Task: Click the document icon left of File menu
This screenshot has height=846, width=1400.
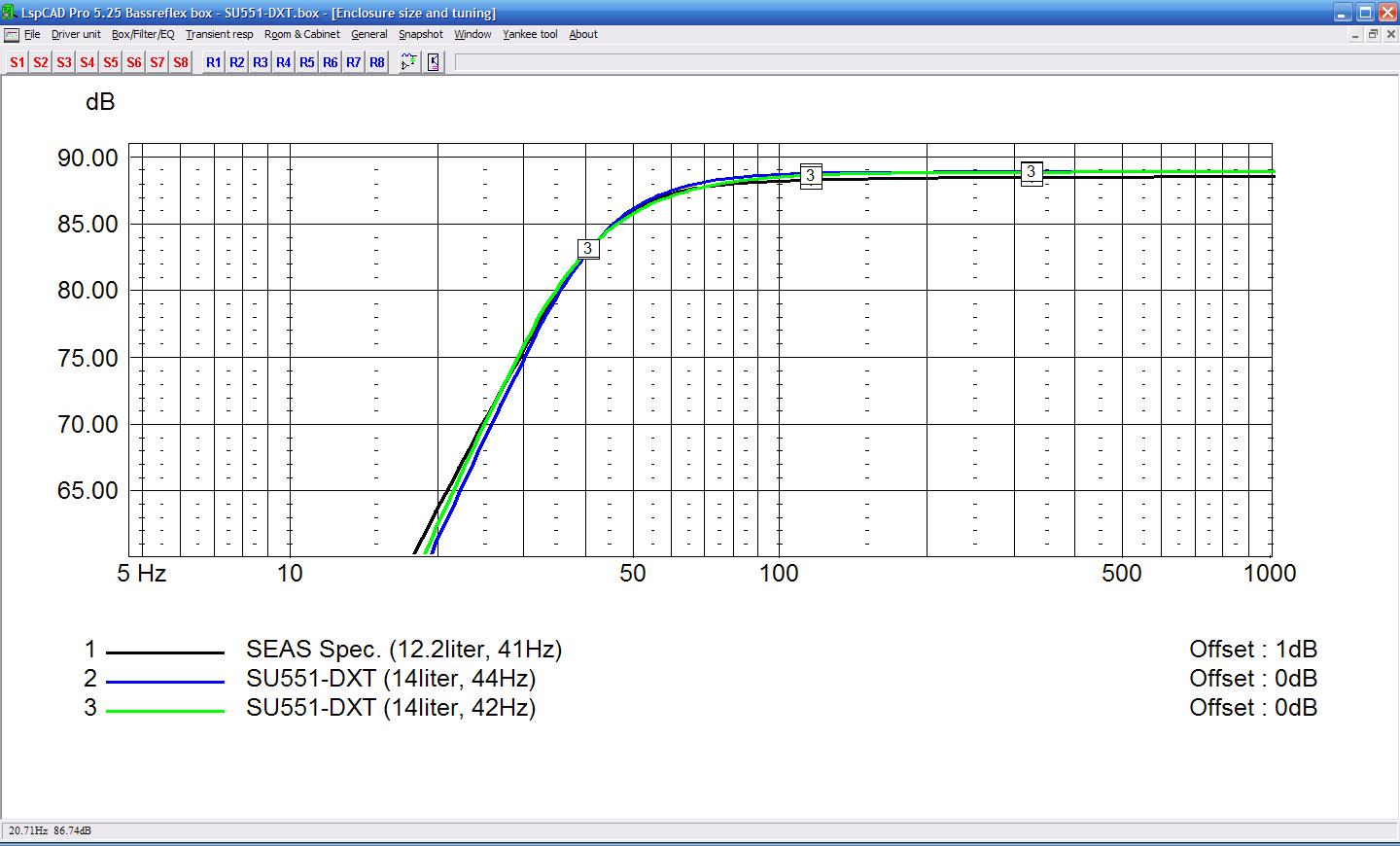Action: click(x=12, y=34)
